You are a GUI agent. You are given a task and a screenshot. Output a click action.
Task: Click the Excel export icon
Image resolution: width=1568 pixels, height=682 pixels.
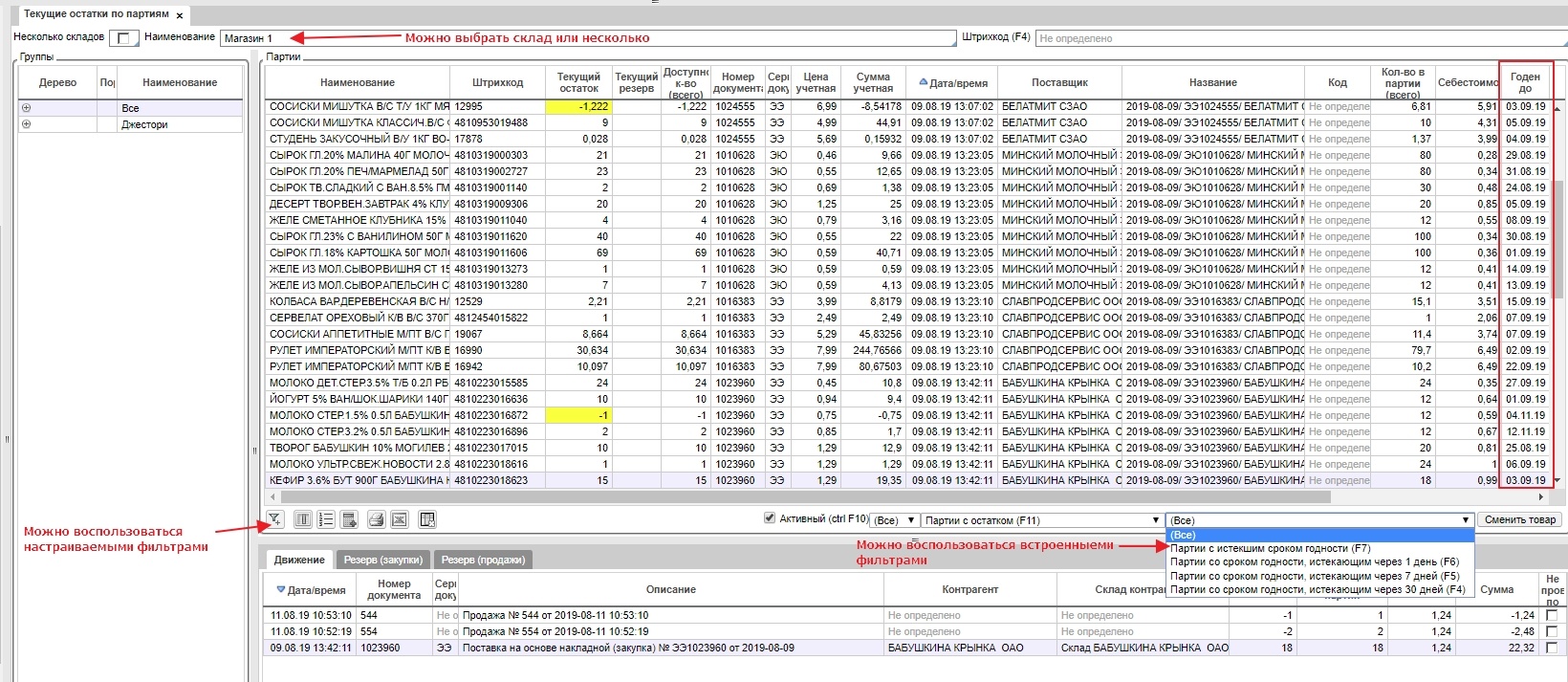click(x=400, y=519)
